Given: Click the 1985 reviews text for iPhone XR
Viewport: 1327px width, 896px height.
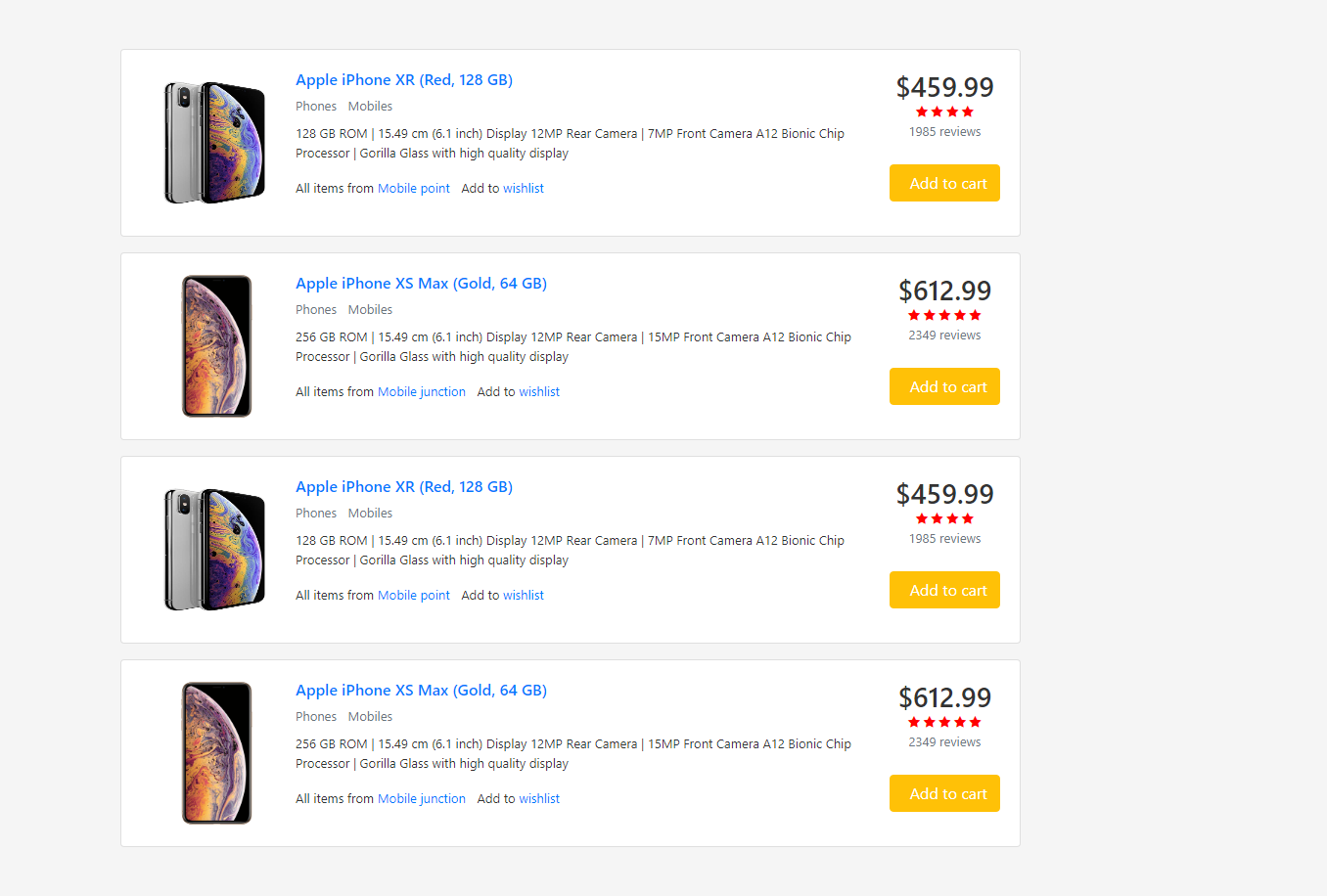Looking at the screenshot, I should [x=944, y=131].
